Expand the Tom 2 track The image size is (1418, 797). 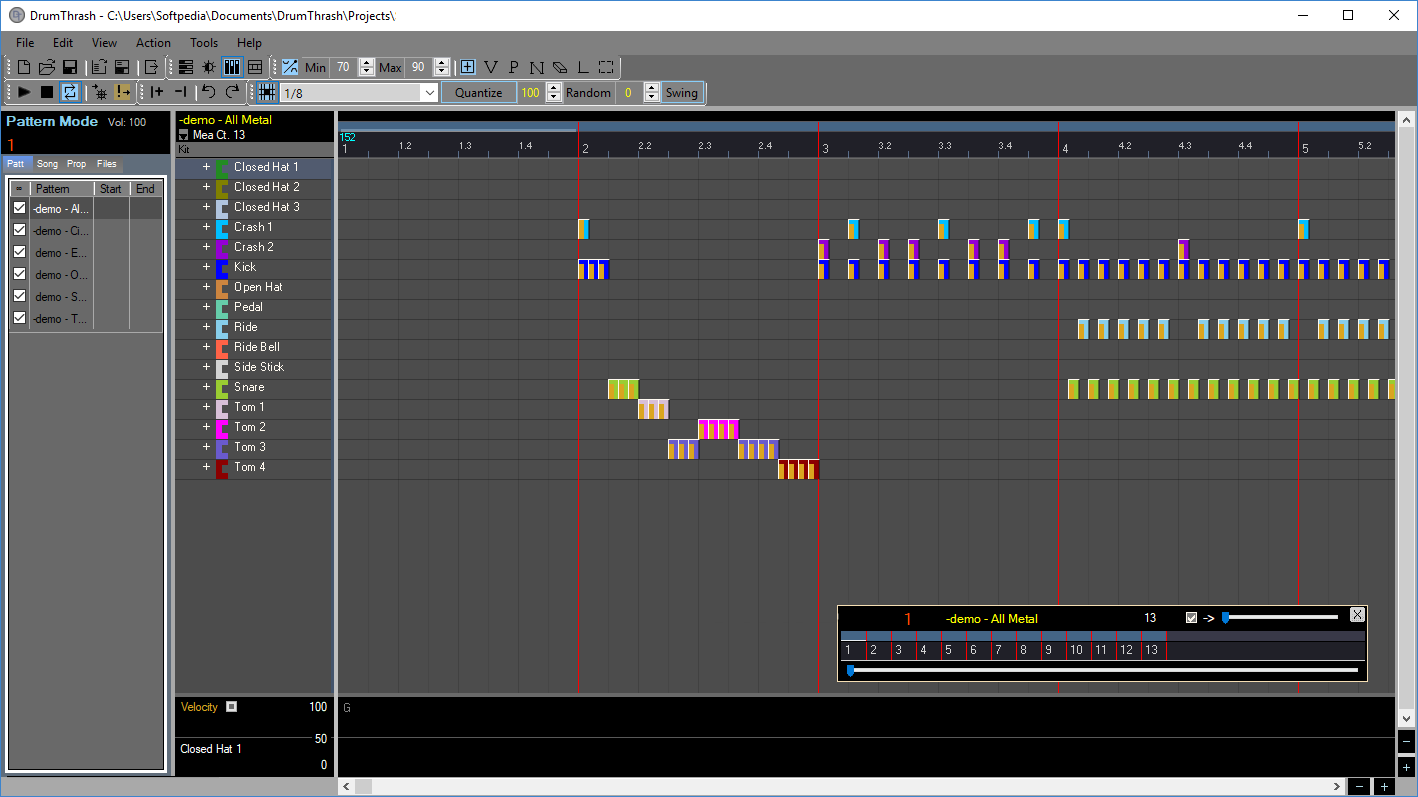pyautogui.click(x=207, y=427)
